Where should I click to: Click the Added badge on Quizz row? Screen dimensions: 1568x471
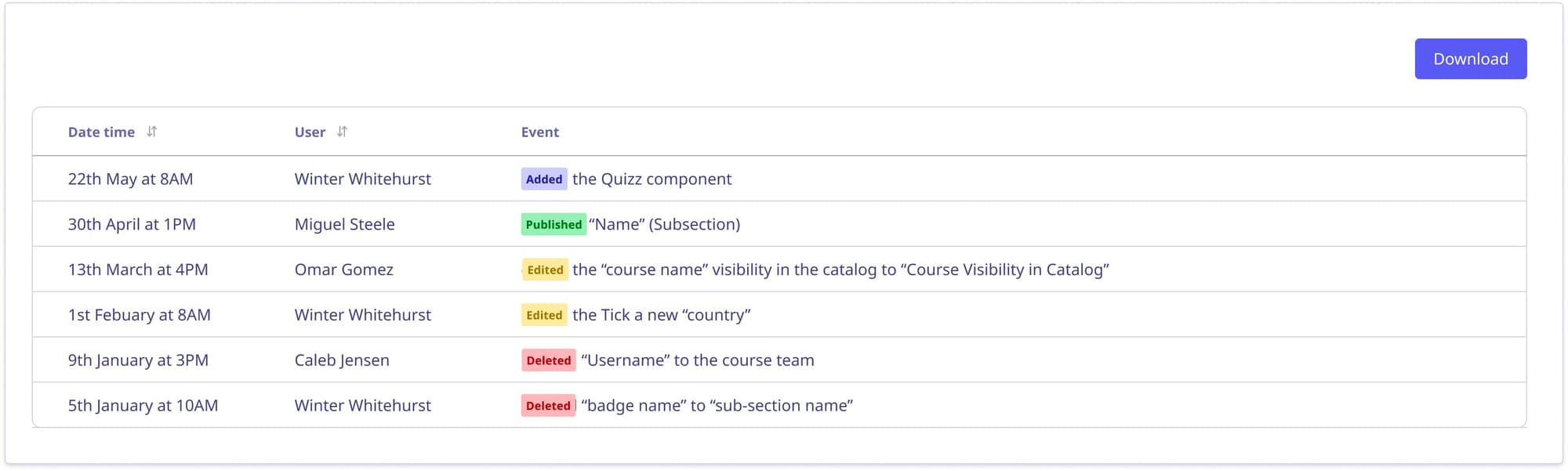coord(544,179)
